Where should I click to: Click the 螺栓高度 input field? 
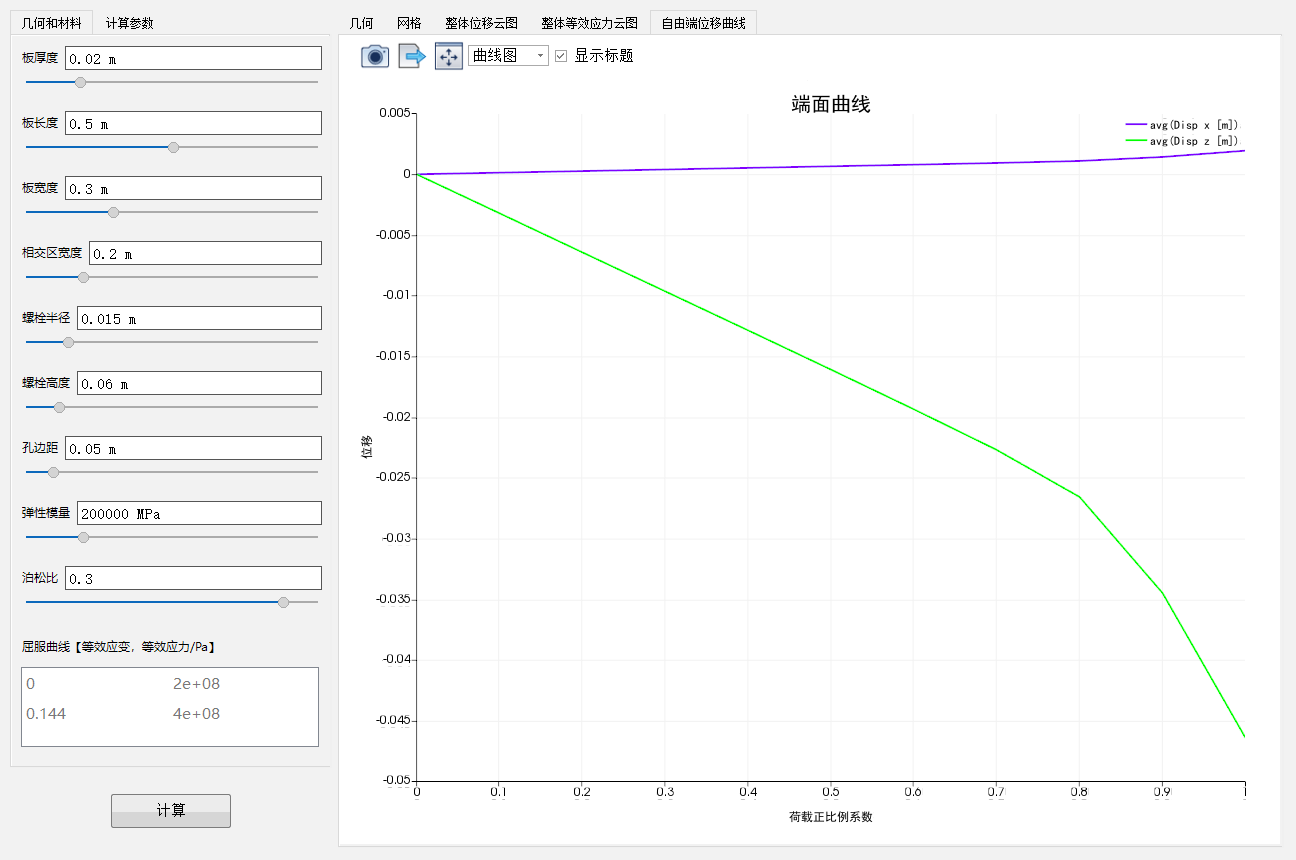tap(199, 383)
